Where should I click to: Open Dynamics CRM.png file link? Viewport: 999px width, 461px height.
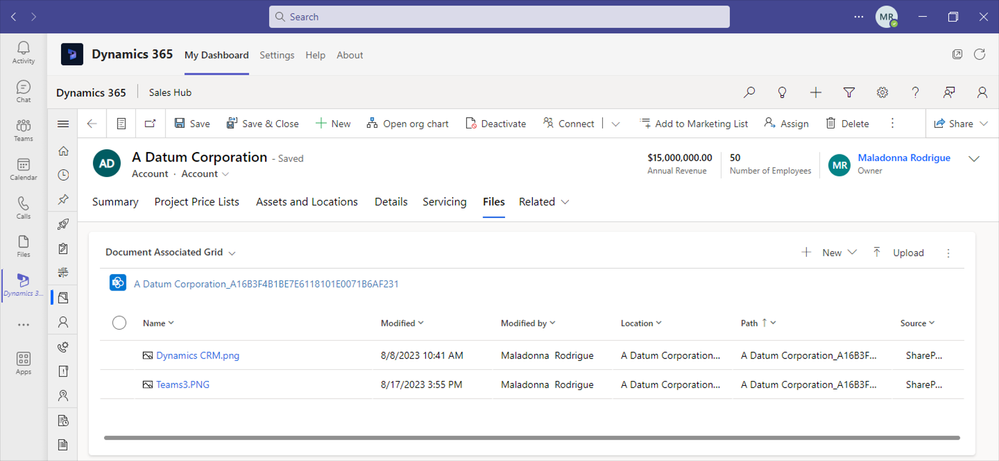pyautogui.click(x=198, y=355)
